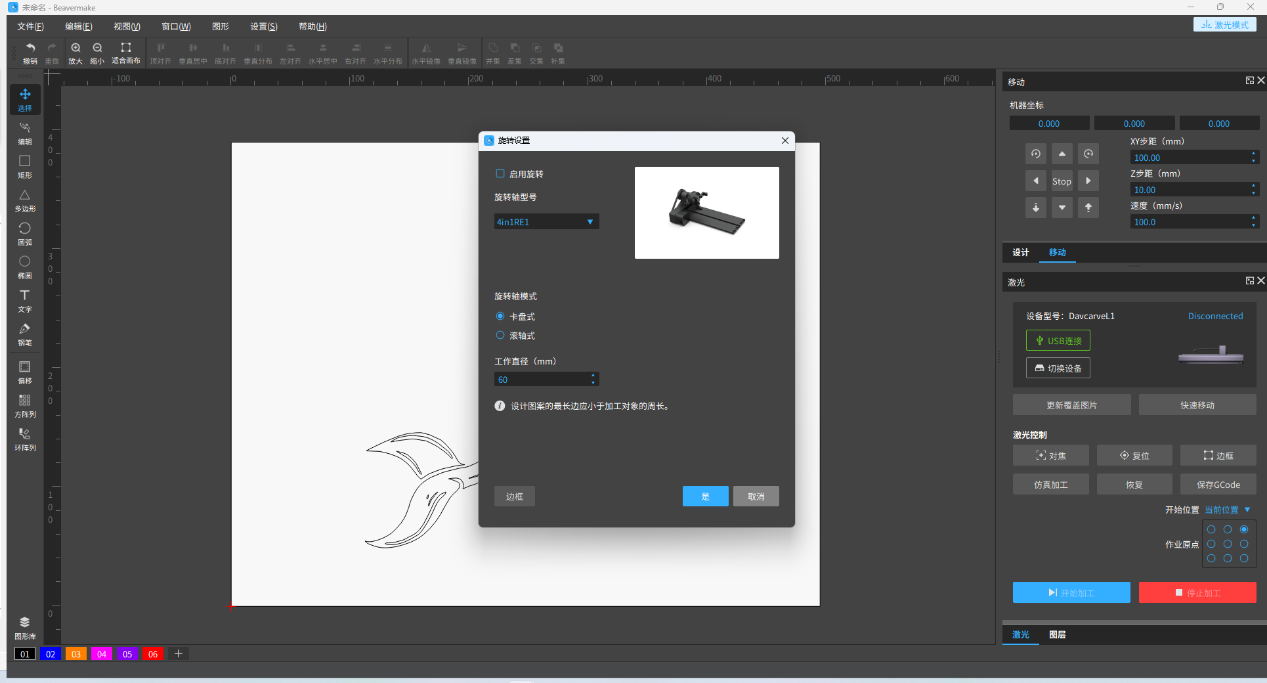Viewport: 1267px width, 683px height.
Task: Switch to the 图层 layers tab
Action: (x=1056, y=635)
